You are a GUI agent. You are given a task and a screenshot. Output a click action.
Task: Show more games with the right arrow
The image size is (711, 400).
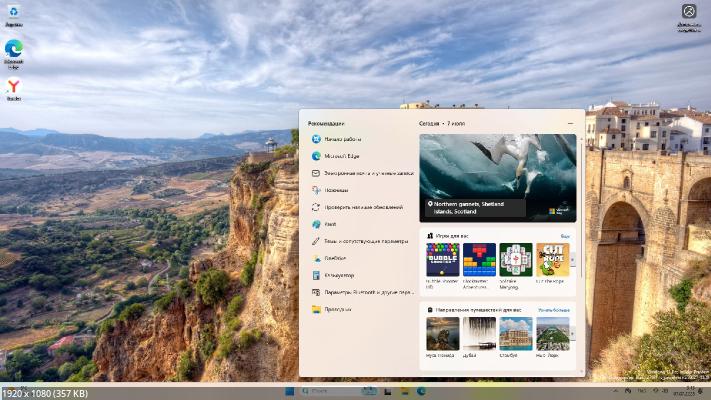click(572, 260)
